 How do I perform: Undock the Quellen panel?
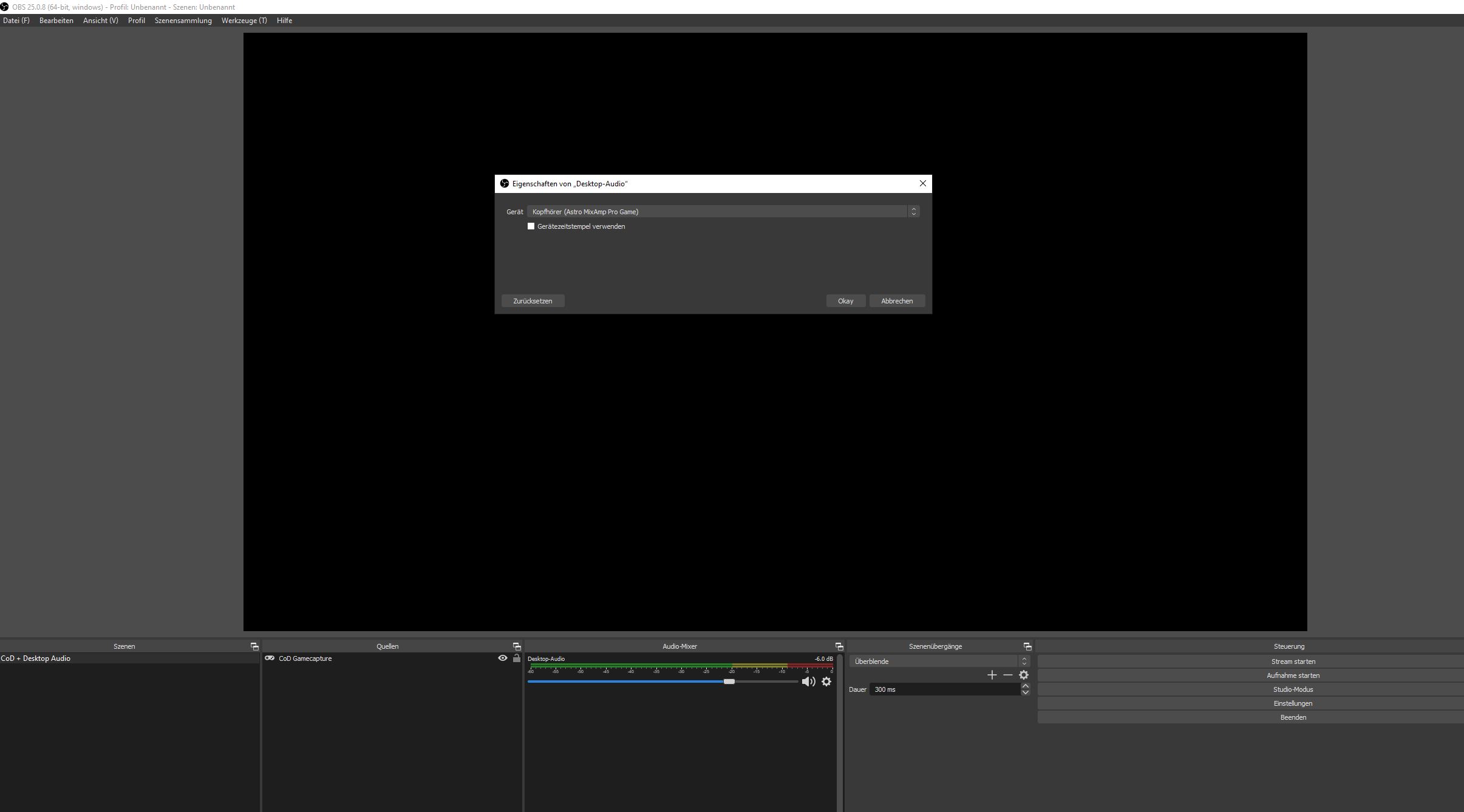517,646
